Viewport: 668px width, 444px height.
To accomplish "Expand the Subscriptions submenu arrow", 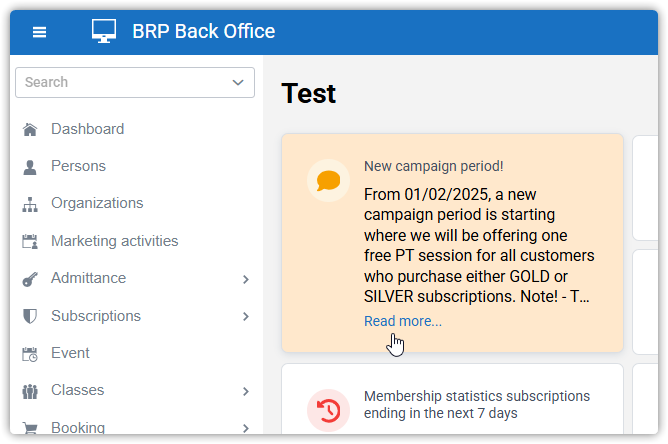I will tap(245, 317).
